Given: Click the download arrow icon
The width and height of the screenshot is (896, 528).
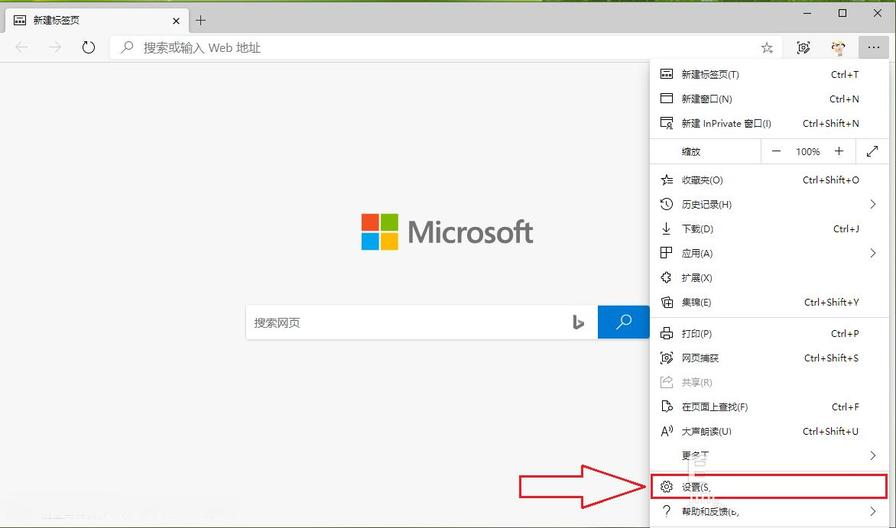Looking at the screenshot, I should click(x=666, y=229).
